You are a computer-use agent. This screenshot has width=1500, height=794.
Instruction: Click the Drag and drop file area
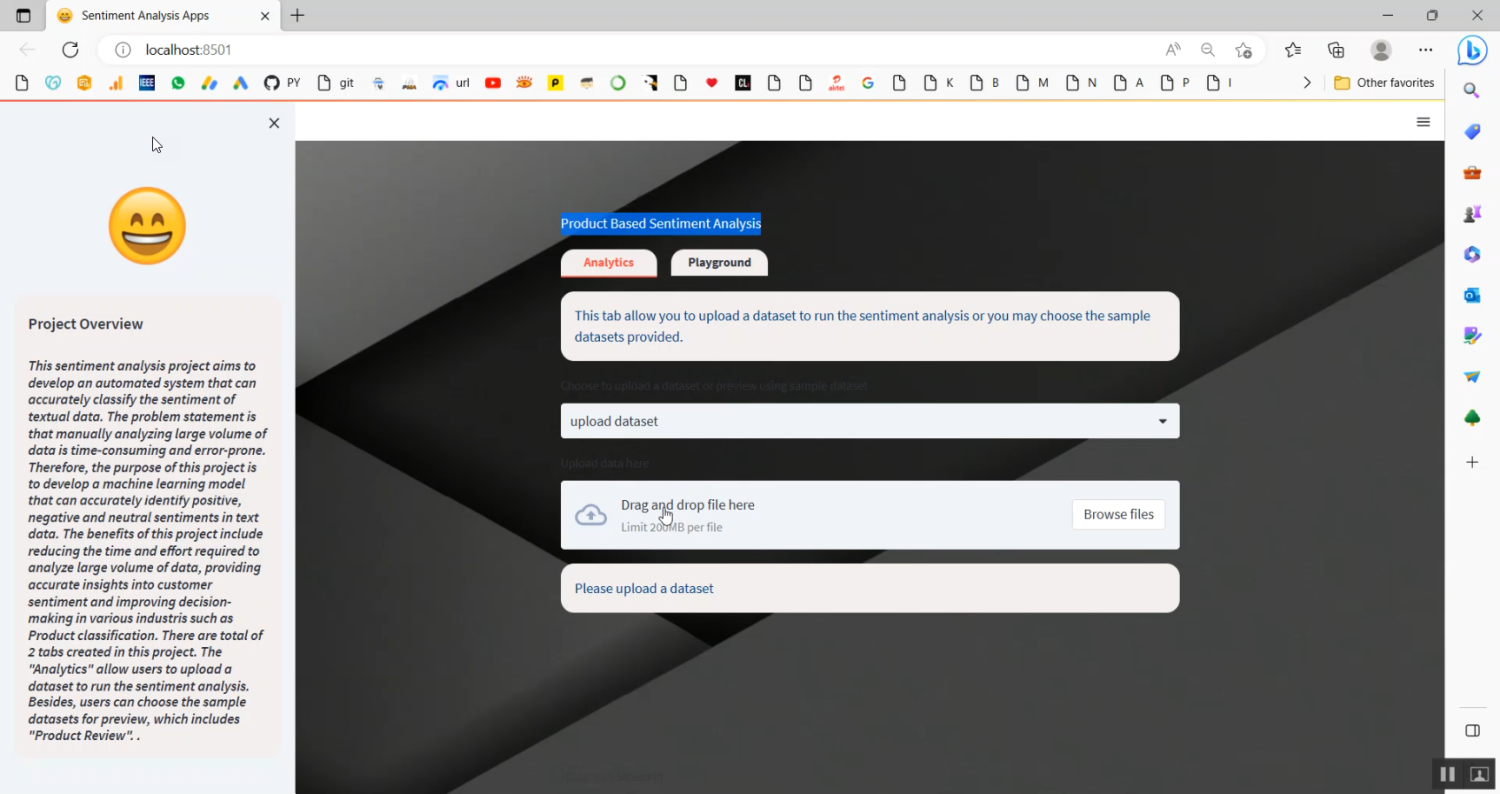[870, 515]
